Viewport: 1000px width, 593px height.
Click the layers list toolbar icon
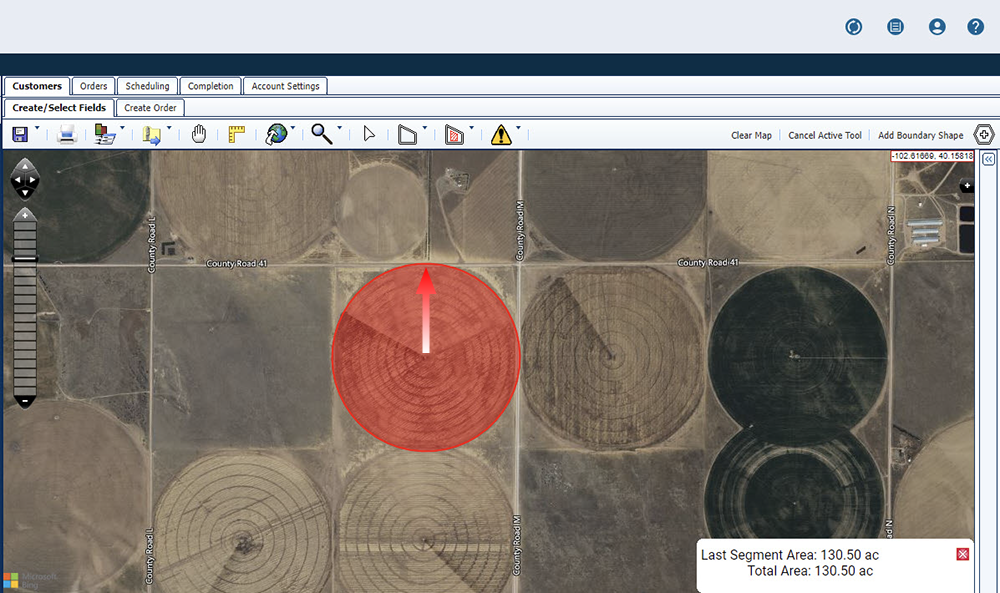pyautogui.click(x=105, y=135)
